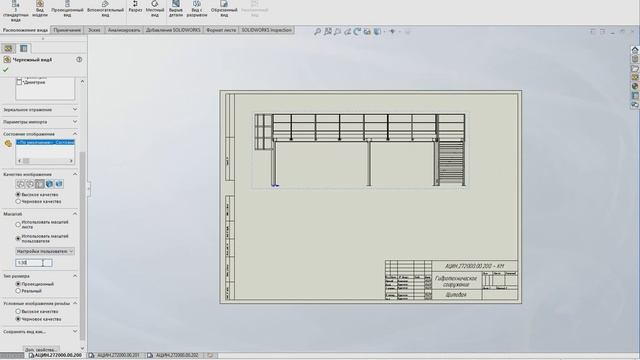The height and width of the screenshot is (360, 640).
Task: Open sheet tab АЦИН.272000.00.201
Action: coord(115,356)
